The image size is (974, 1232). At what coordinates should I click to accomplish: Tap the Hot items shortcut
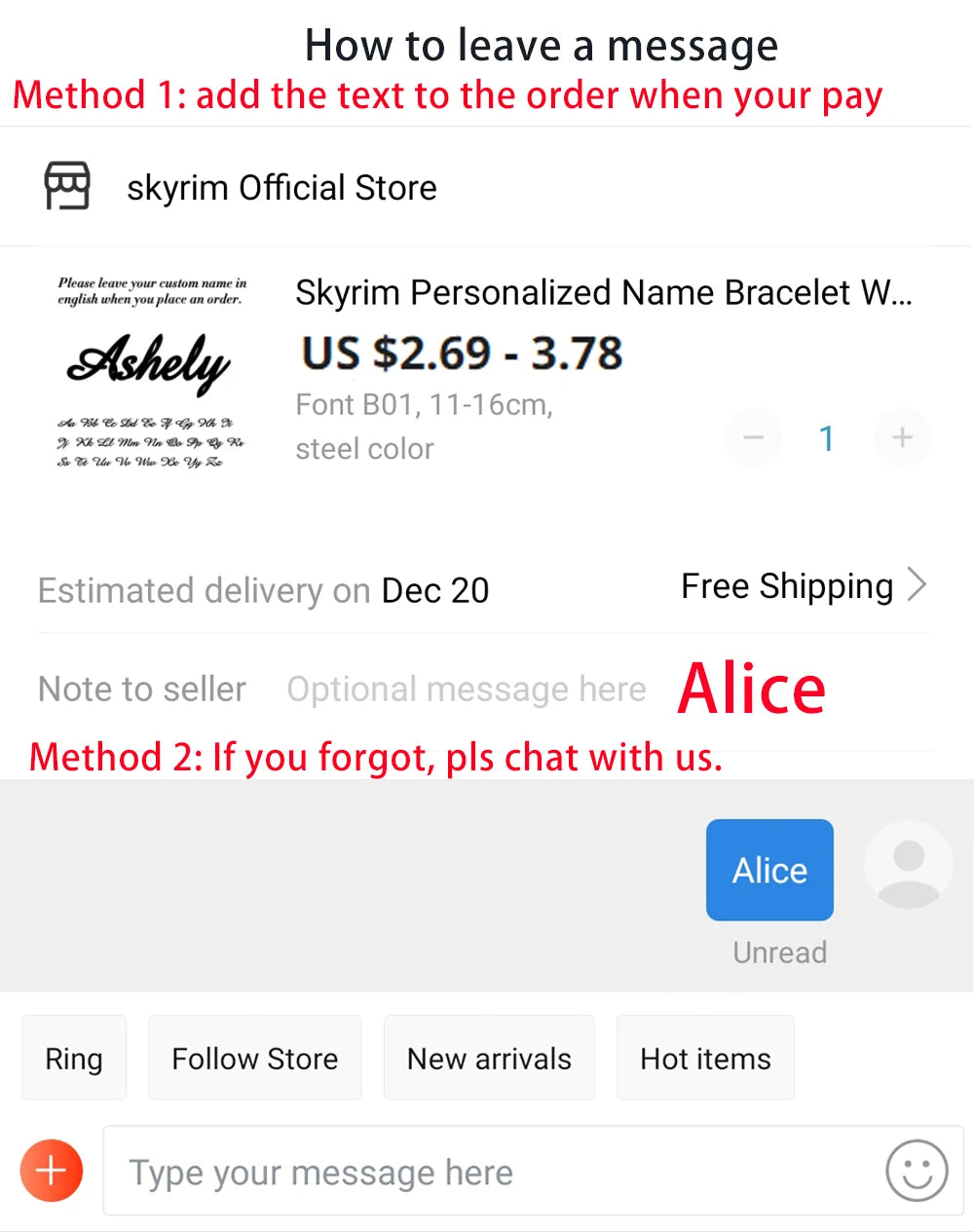pyautogui.click(x=705, y=1058)
